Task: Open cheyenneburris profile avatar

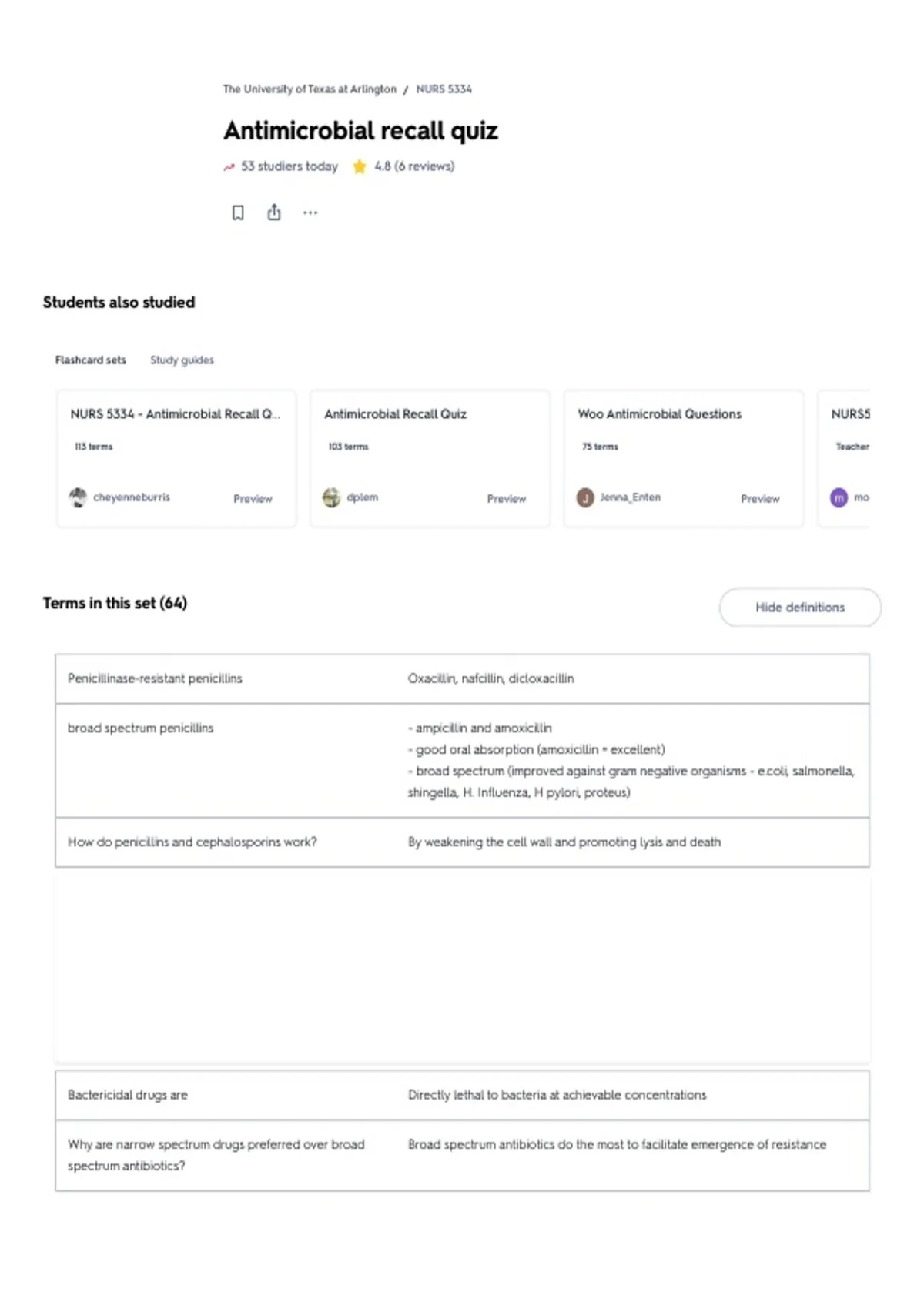Action: coord(78,497)
